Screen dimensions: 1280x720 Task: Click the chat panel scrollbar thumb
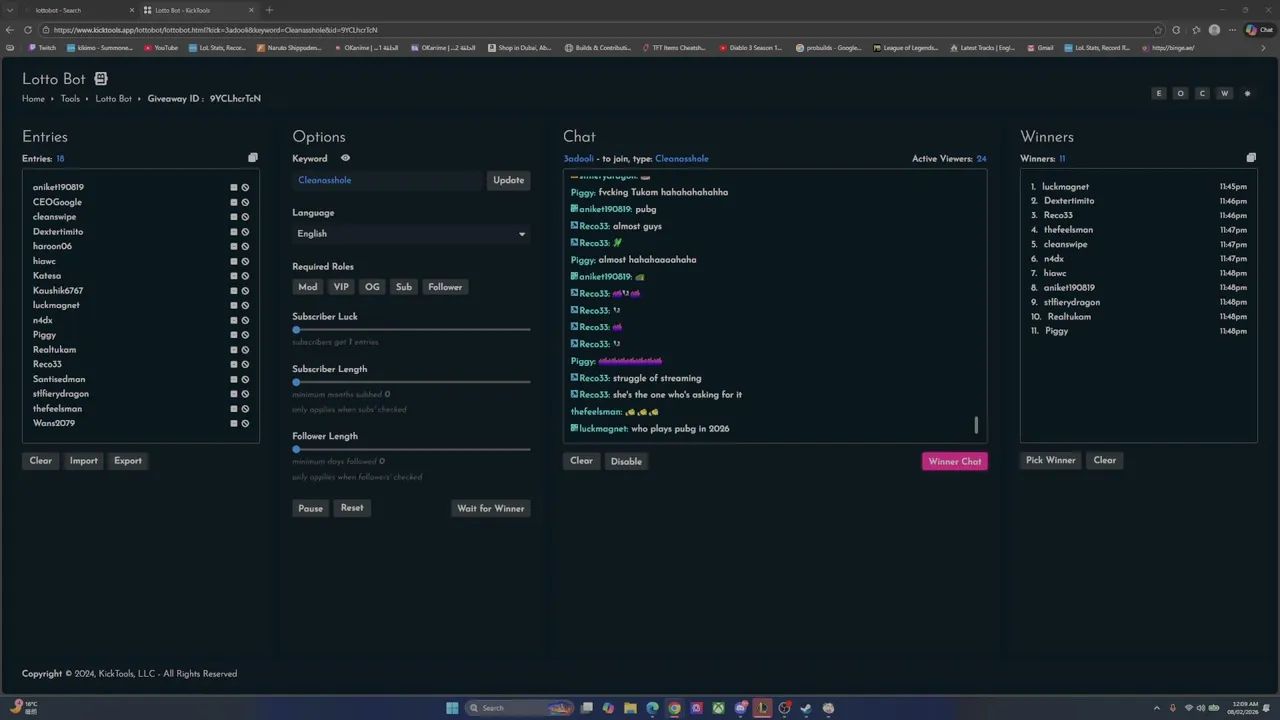(x=976, y=425)
